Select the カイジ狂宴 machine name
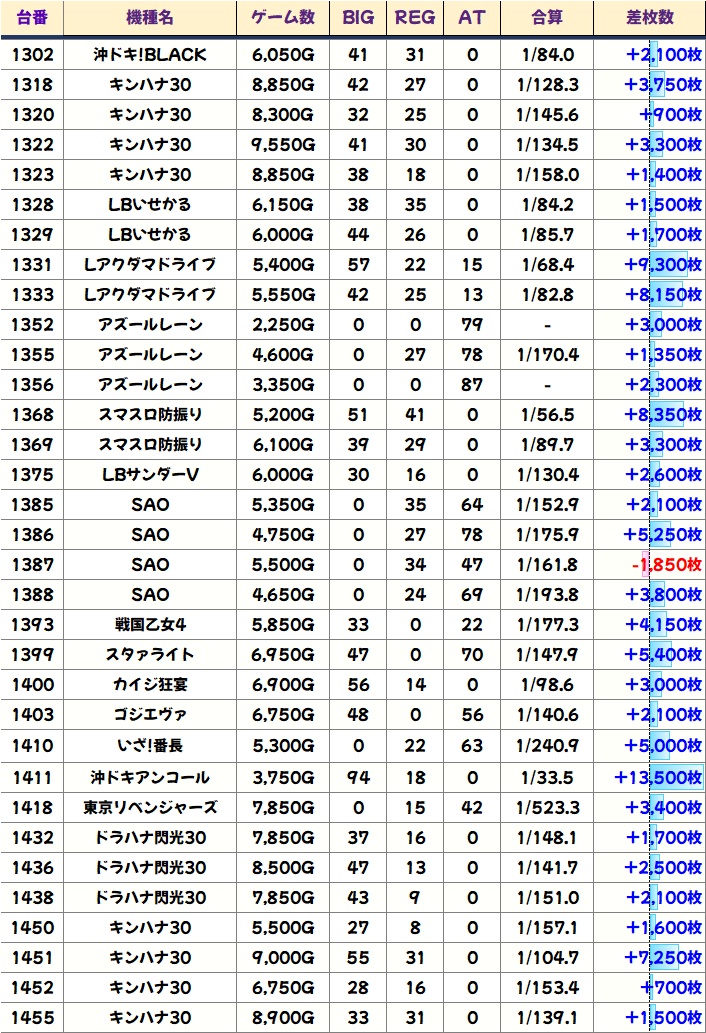The height and width of the screenshot is (1033, 706). coord(149,685)
